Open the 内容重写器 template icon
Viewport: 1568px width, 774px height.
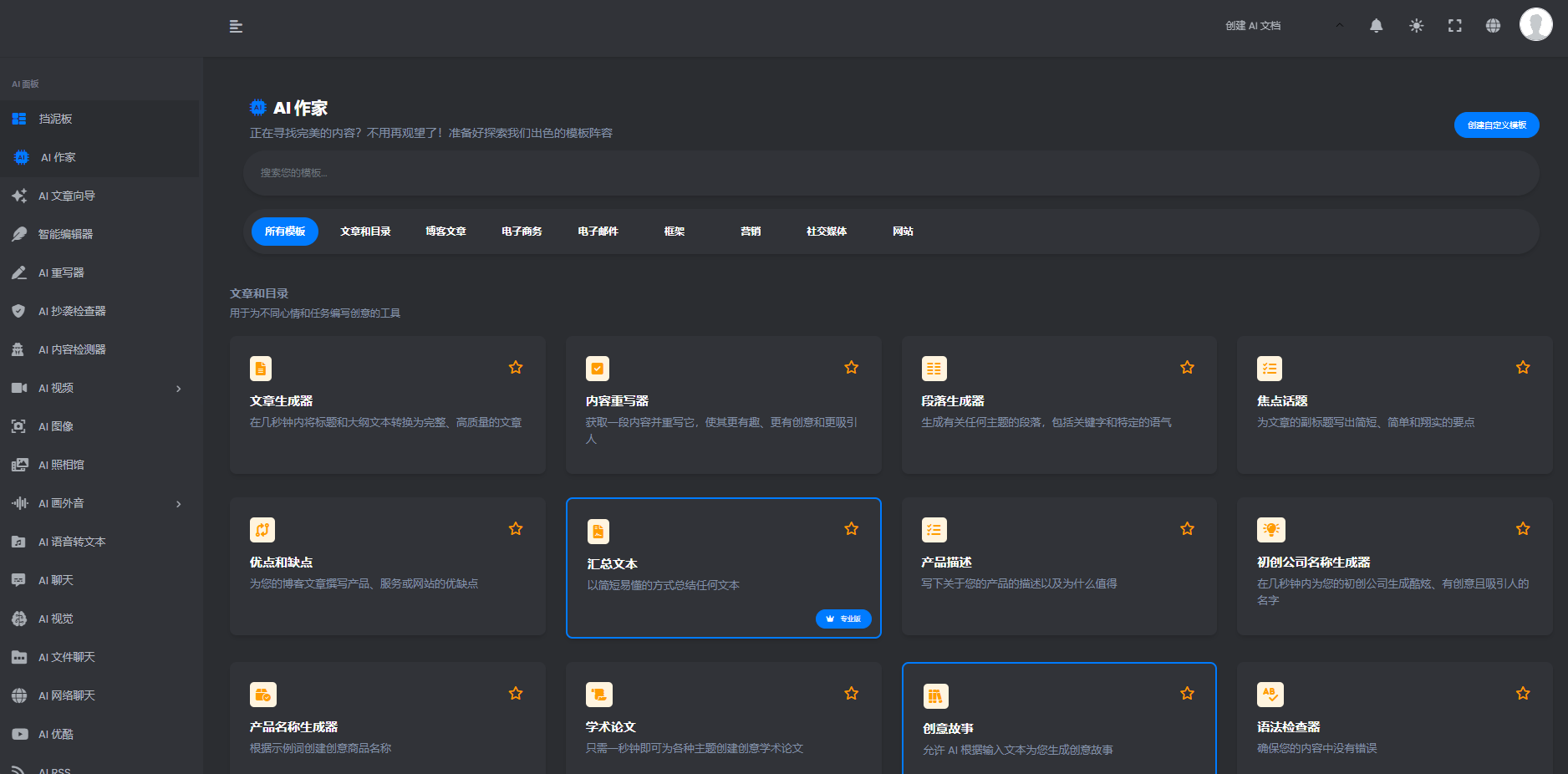pos(598,369)
